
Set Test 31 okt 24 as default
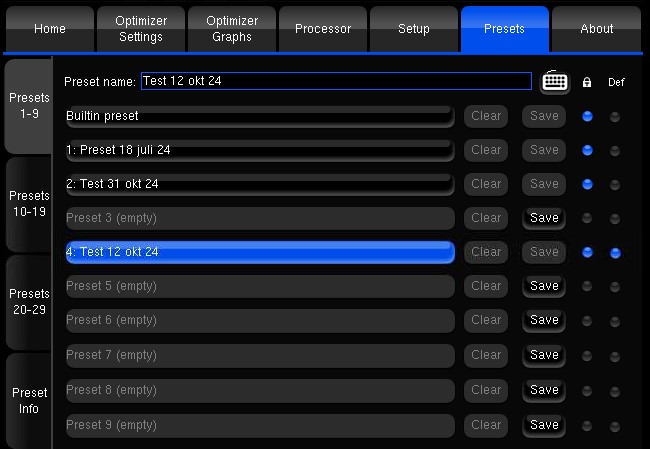coord(615,185)
